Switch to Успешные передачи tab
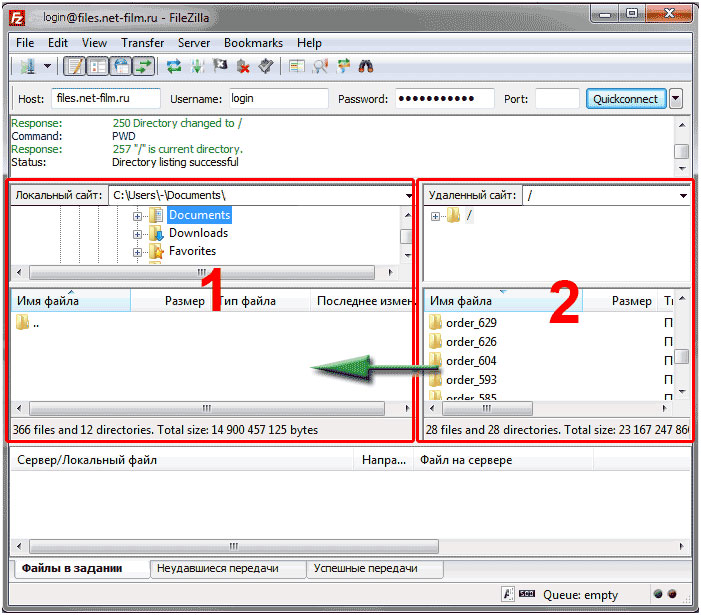 [375, 569]
